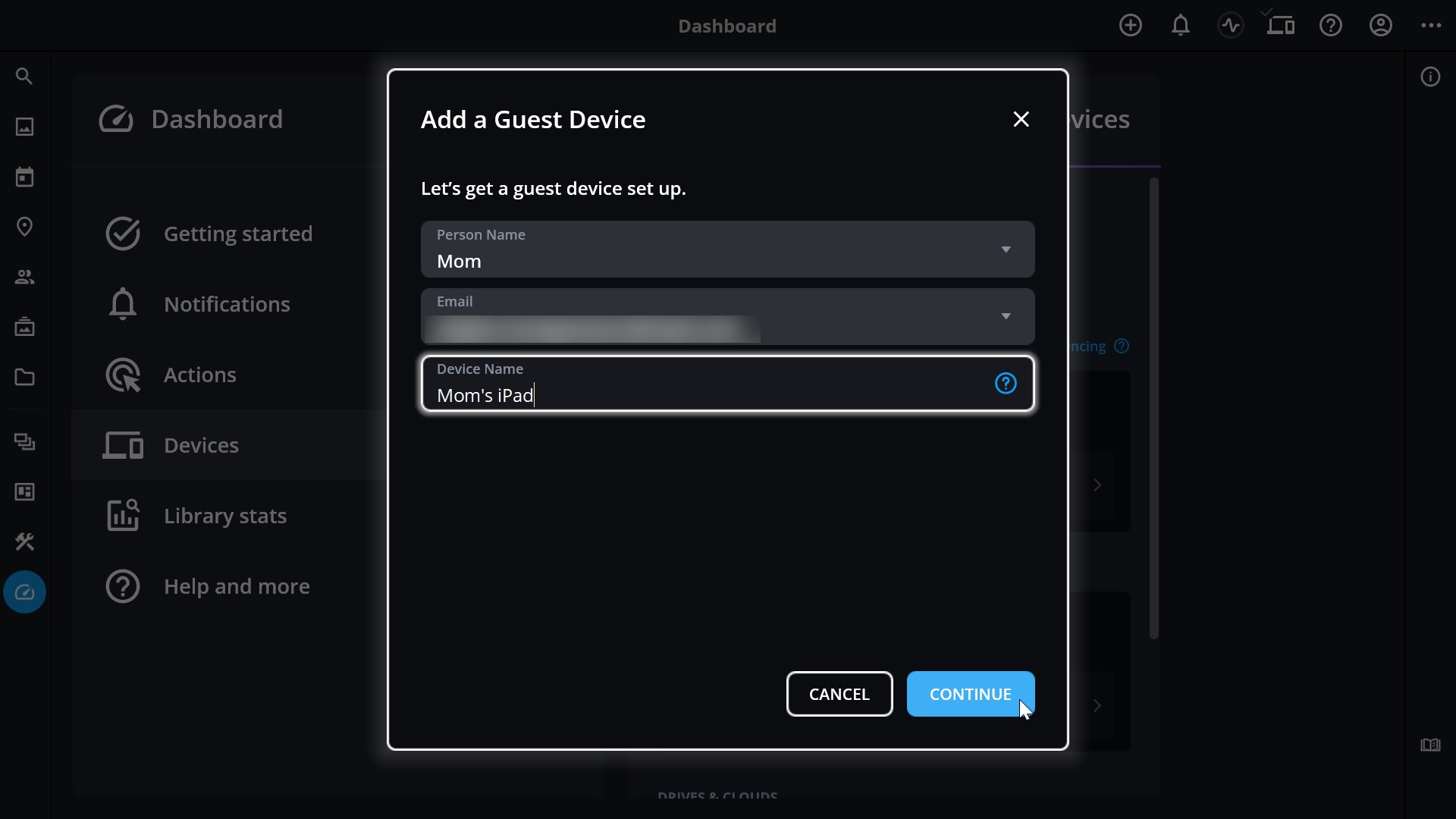Click the Device Name help icon
The width and height of the screenshot is (1456, 819).
pyautogui.click(x=1006, y=384)
